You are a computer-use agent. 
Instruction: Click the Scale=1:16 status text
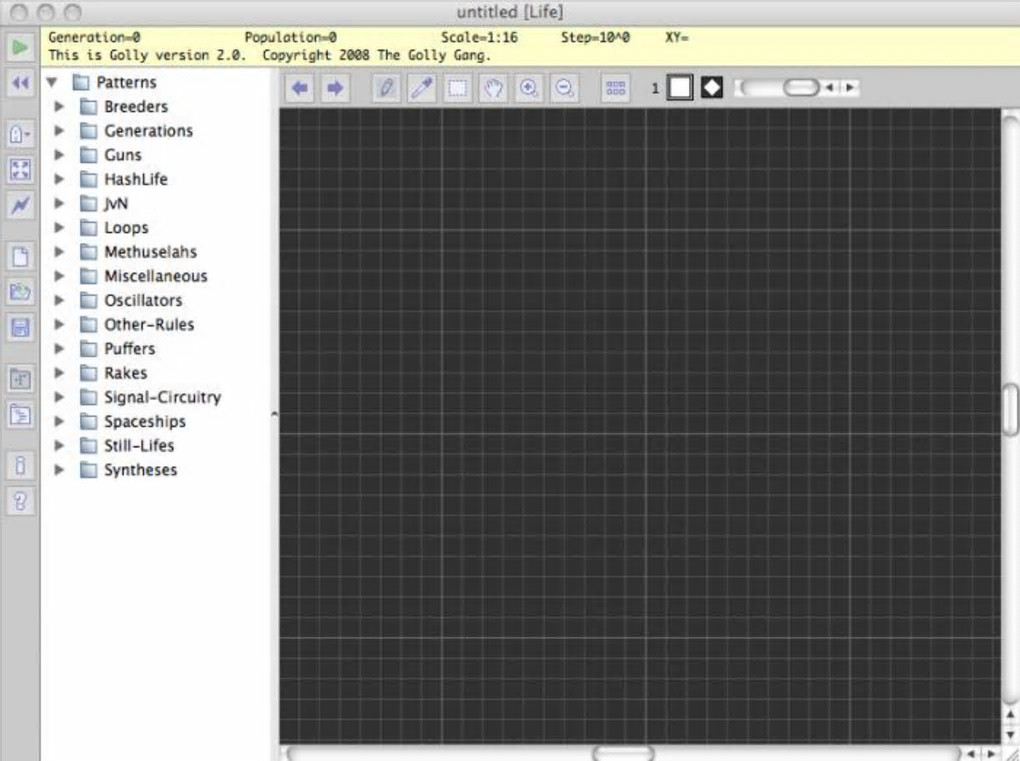(479, 37)
